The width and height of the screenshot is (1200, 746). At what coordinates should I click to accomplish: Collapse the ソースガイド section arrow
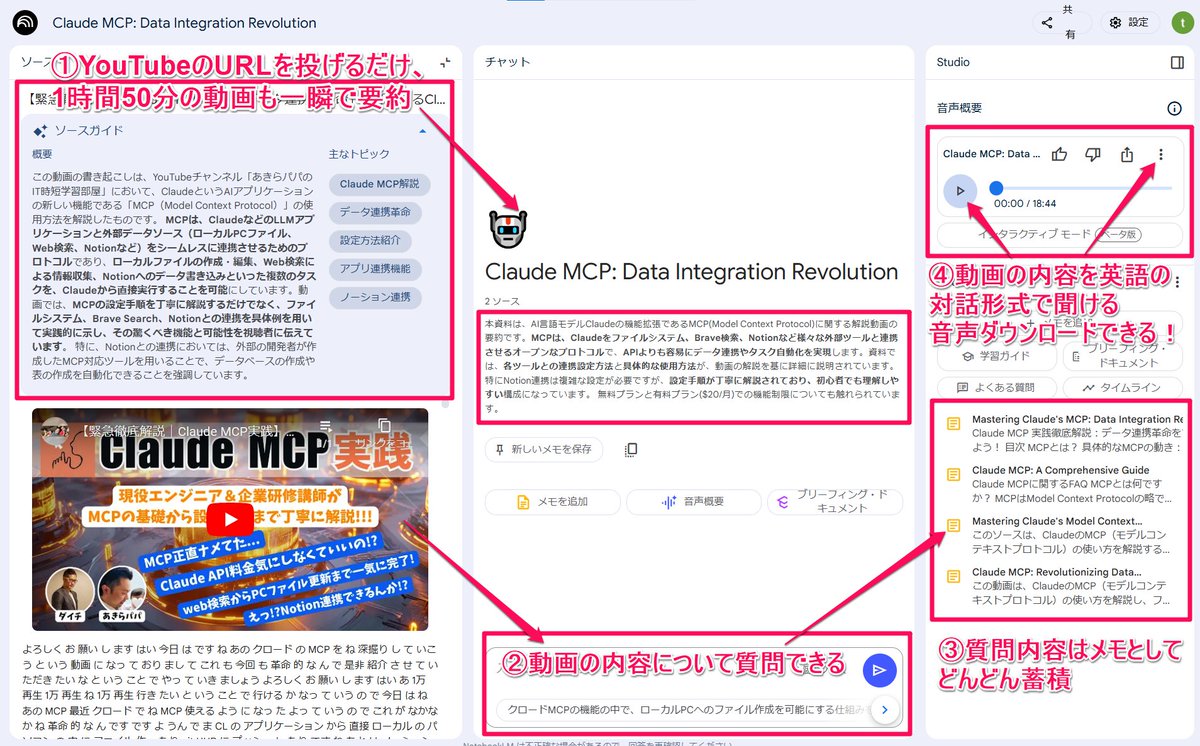pyautogui.click(x=422, y=130)
